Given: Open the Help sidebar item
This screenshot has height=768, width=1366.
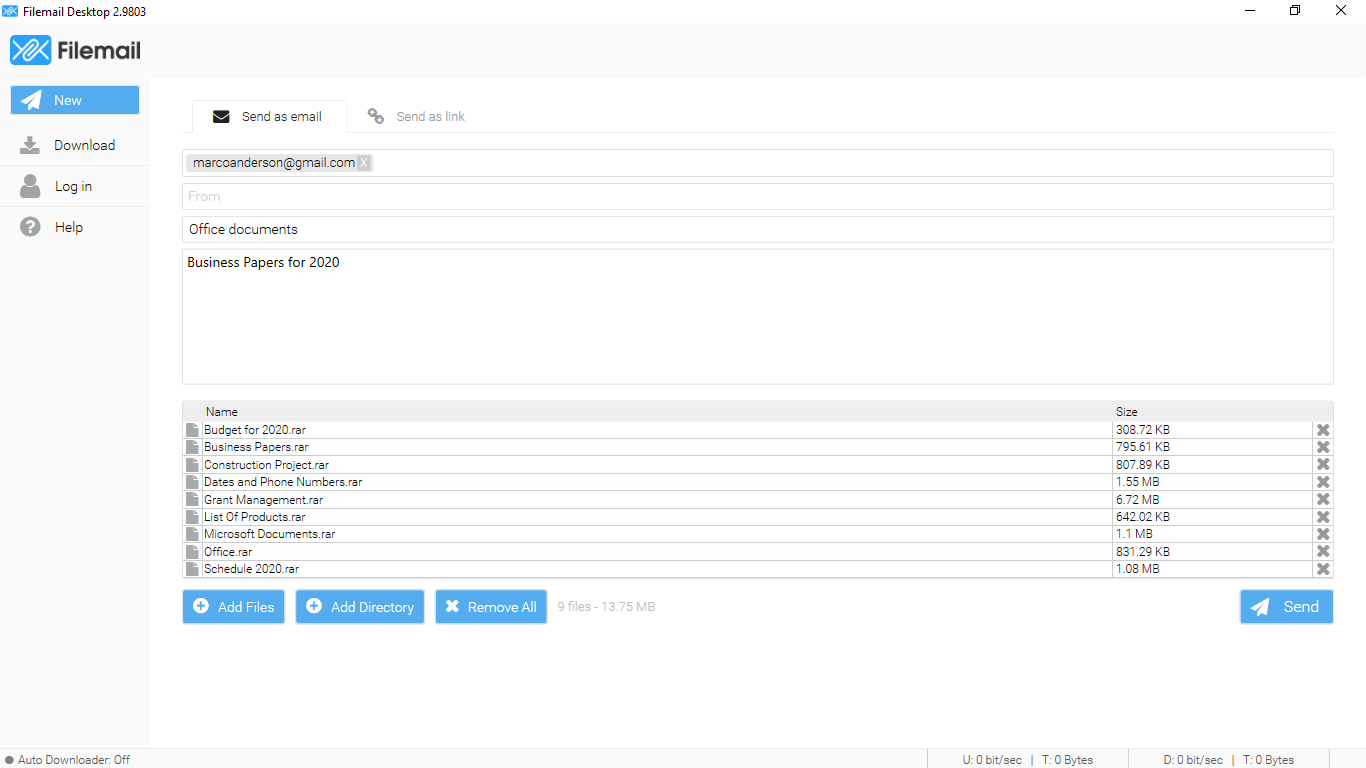Looking at the screenshot, I should 75,227.
